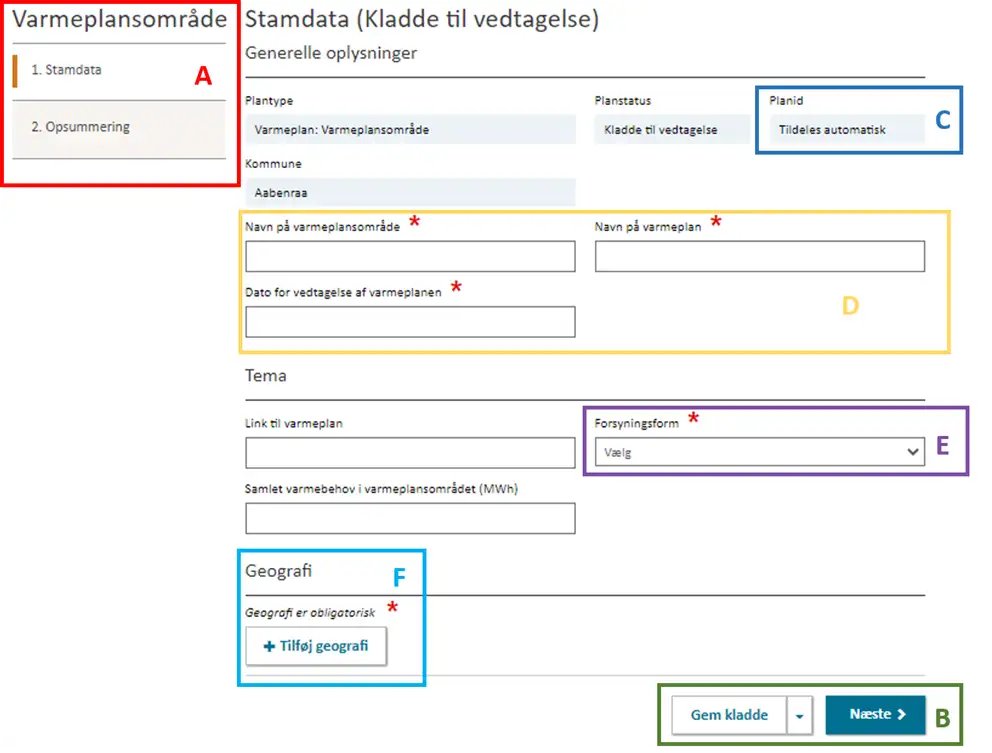Click the read-only Plantype field
Viewport: 992px width, 753px height.
click(x=410, y=130)
